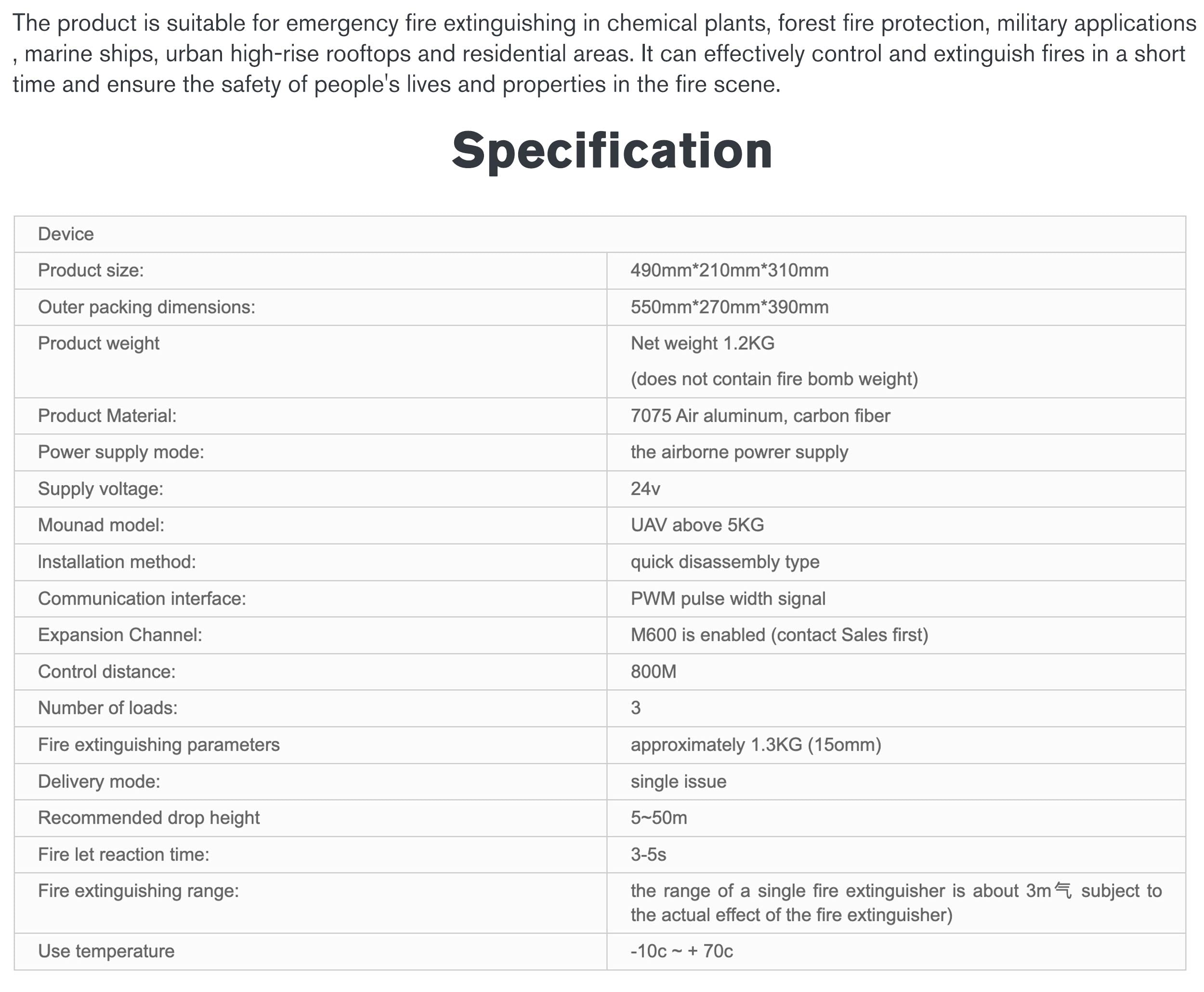Select the Installation method label
This screenshot has width=1204, height=992.
[117, 562]
